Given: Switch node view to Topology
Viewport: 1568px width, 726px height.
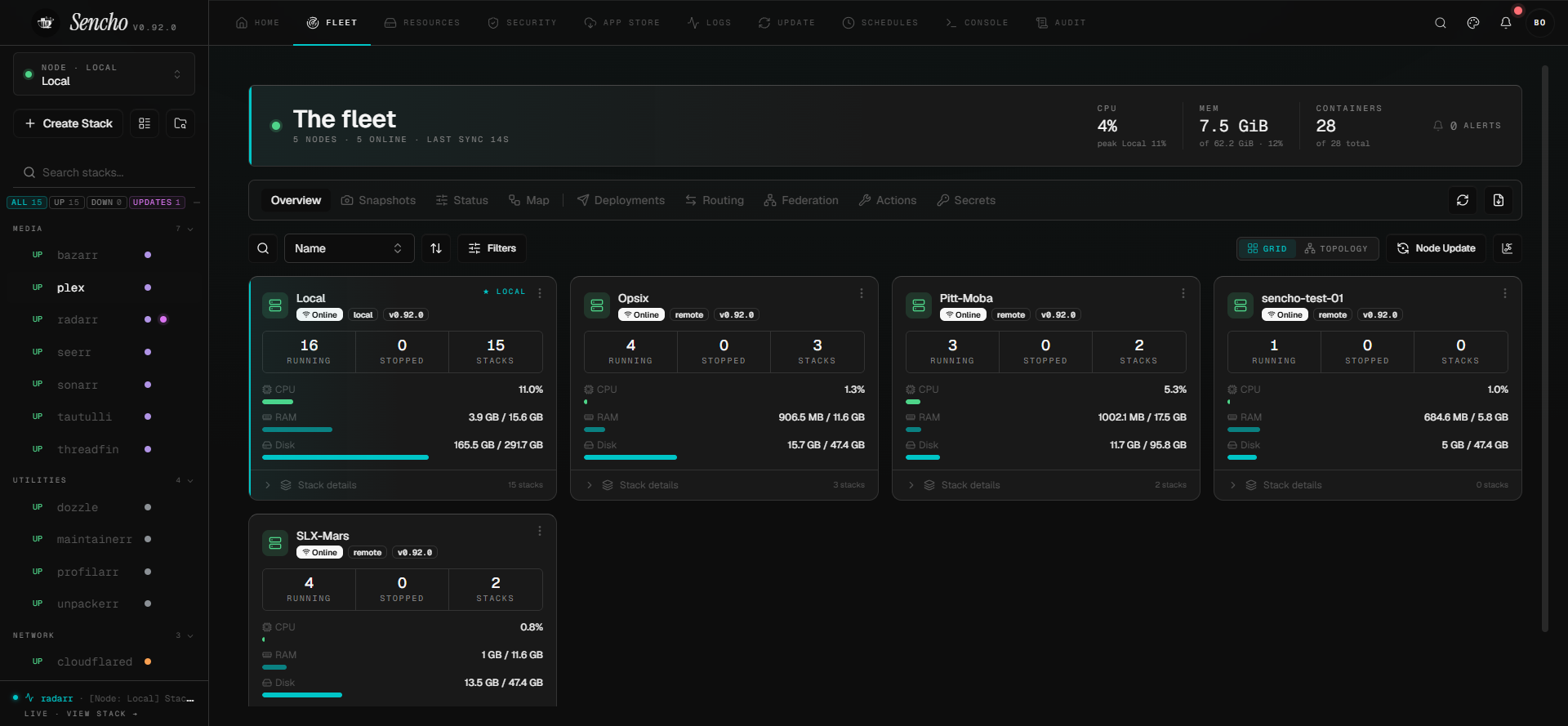Looking at the screenshot, I should point(1336,248).
